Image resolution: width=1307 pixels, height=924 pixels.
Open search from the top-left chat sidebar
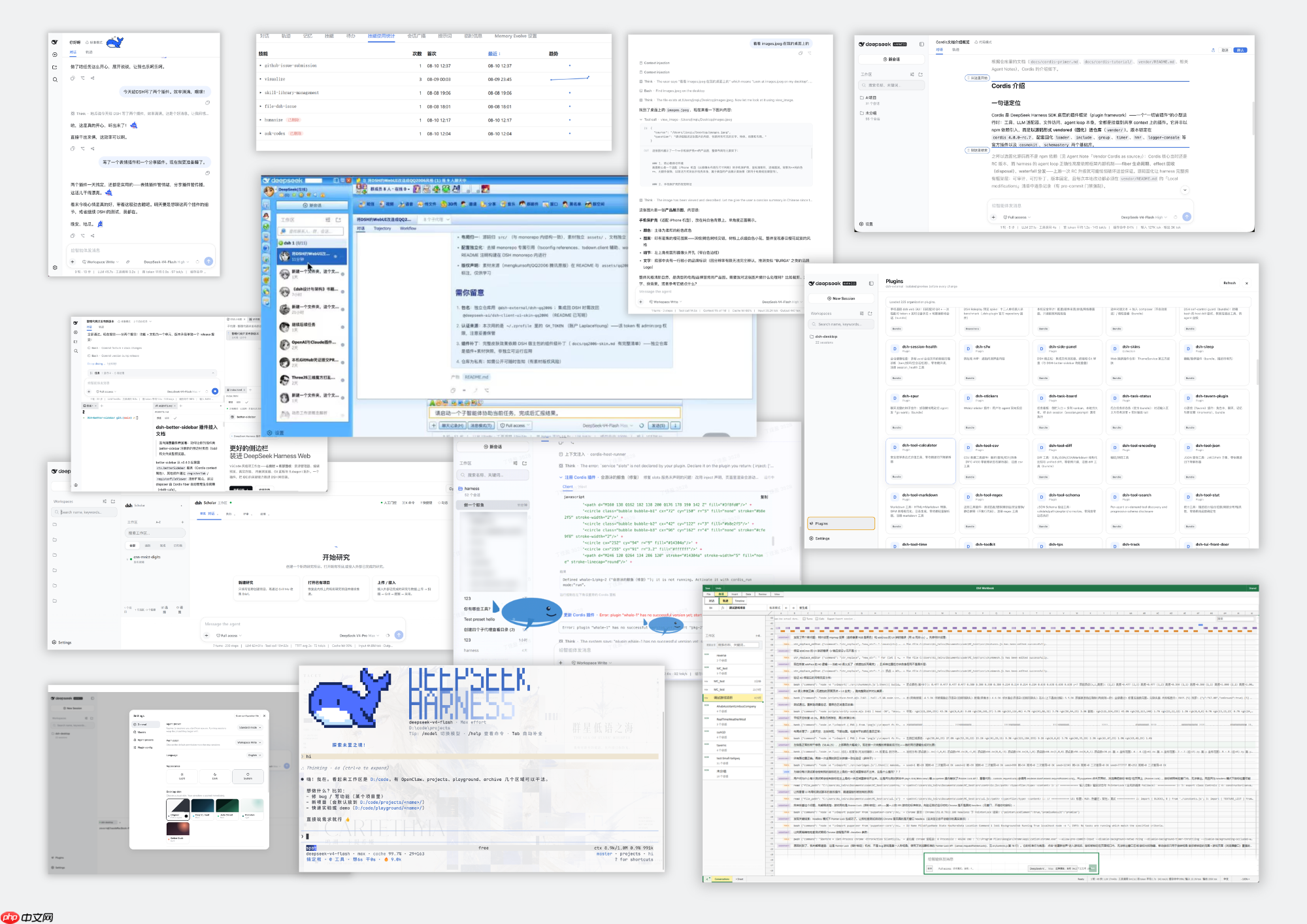click(55, 79)
